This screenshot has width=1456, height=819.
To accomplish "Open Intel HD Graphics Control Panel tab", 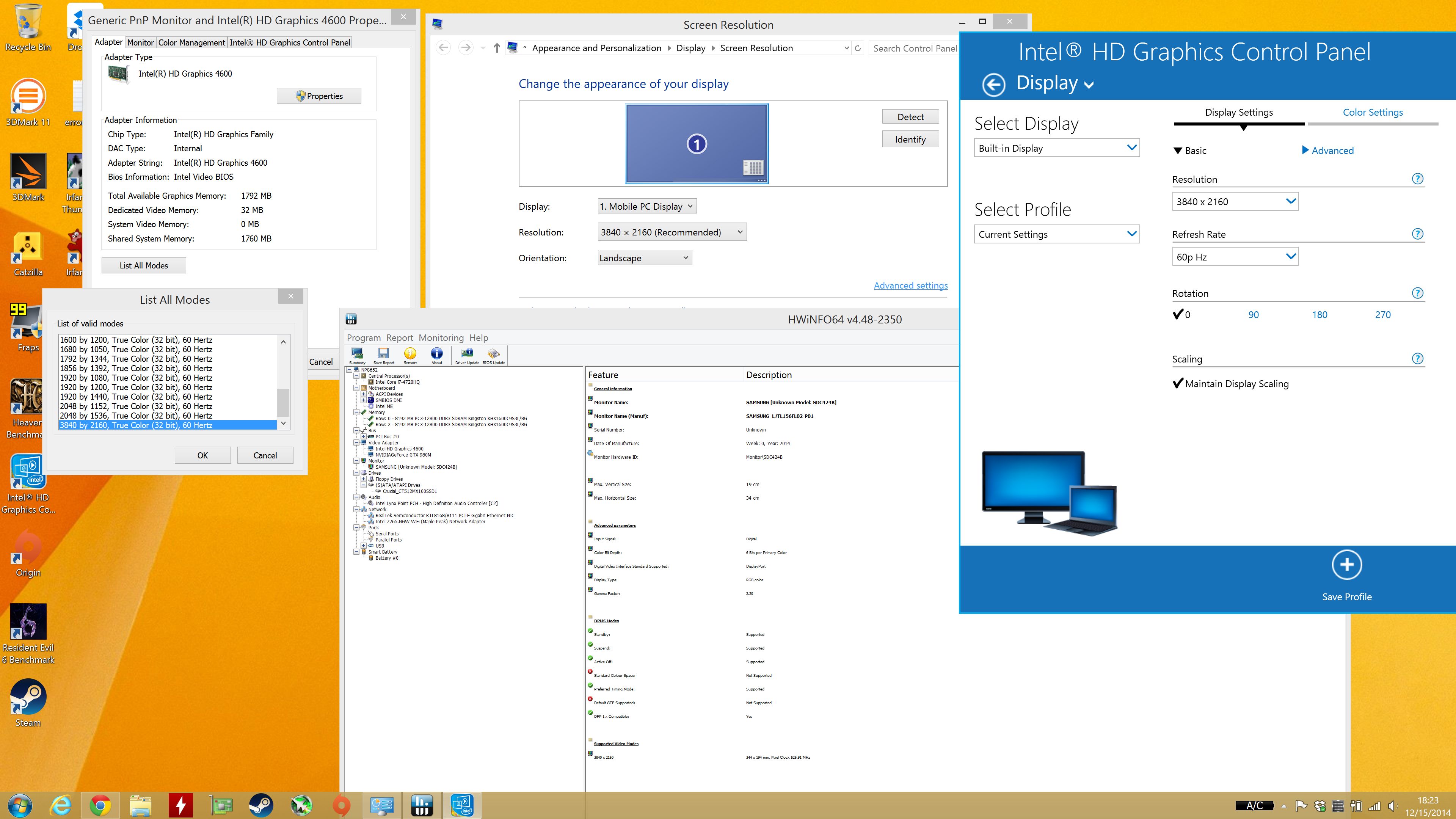I will 290,42.
